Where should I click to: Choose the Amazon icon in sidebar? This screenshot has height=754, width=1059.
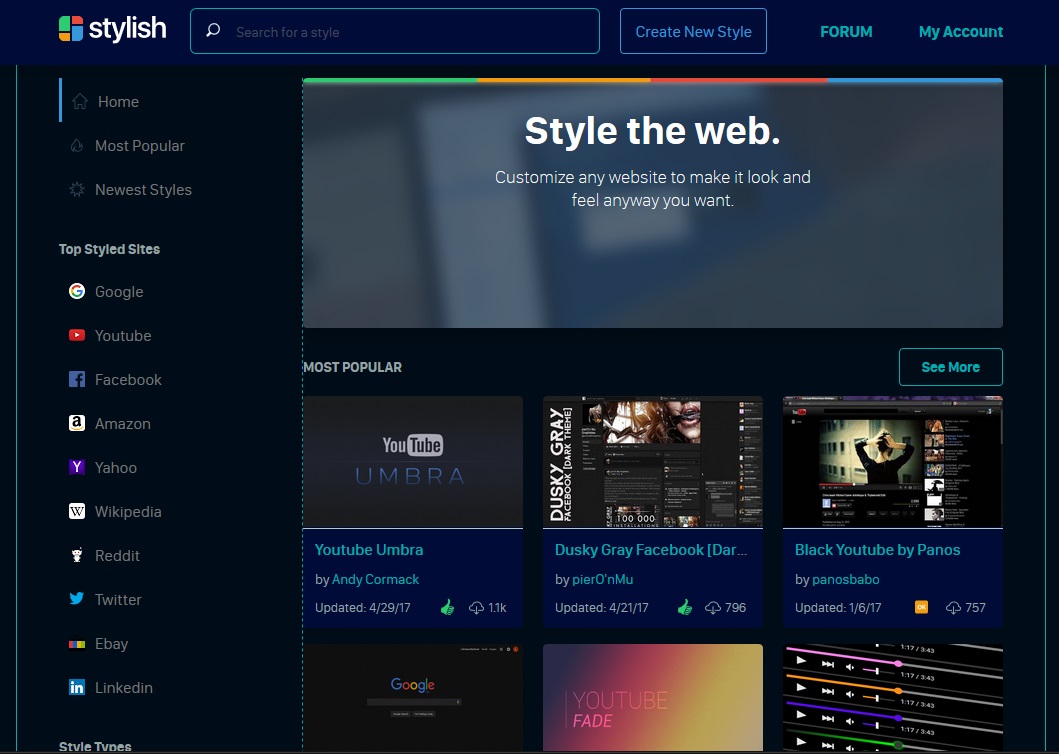pyautogui.click(x=77, y=423)
